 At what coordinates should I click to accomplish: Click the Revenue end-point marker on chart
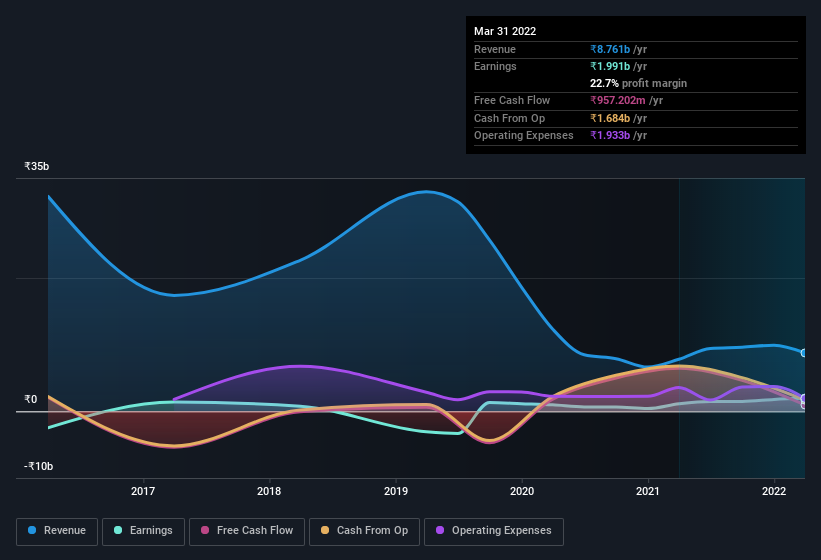point(804,353)
